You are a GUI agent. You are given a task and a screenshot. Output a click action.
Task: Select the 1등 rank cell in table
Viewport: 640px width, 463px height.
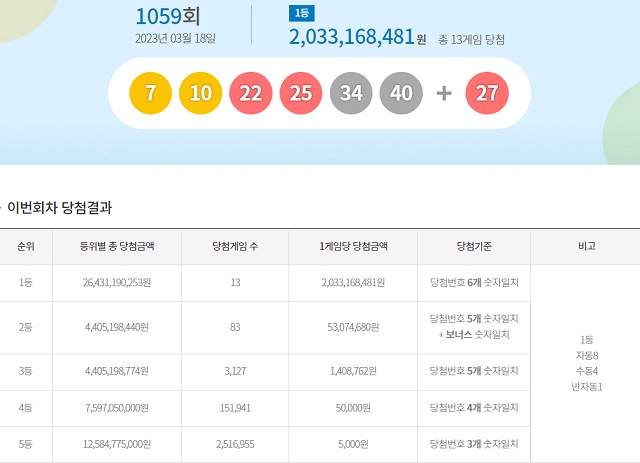point(25,283)
